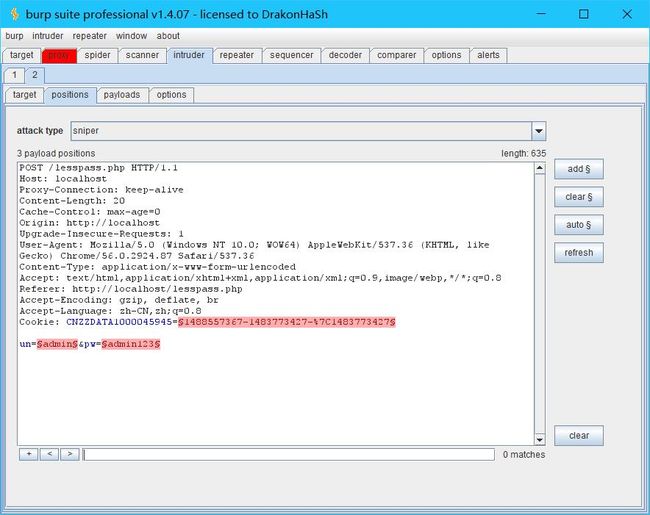Select intruder attack tab 2
Image resolution: width=650 pixels, height=515 pixels.
pyautogui.click(x=35, y=75)
